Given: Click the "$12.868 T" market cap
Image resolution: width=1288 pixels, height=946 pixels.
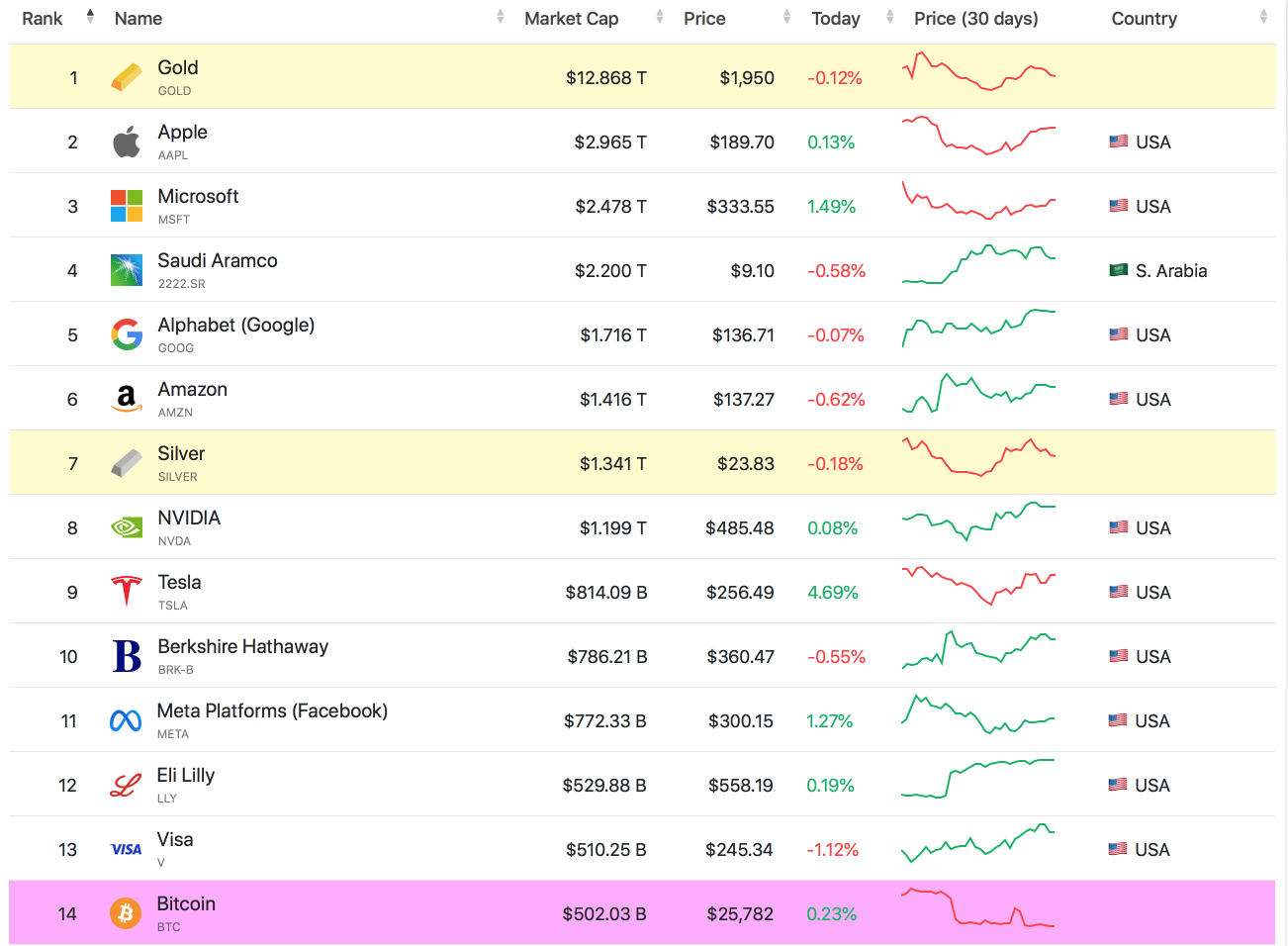Looking at the screenshot, I should click(x=606, y=77).
